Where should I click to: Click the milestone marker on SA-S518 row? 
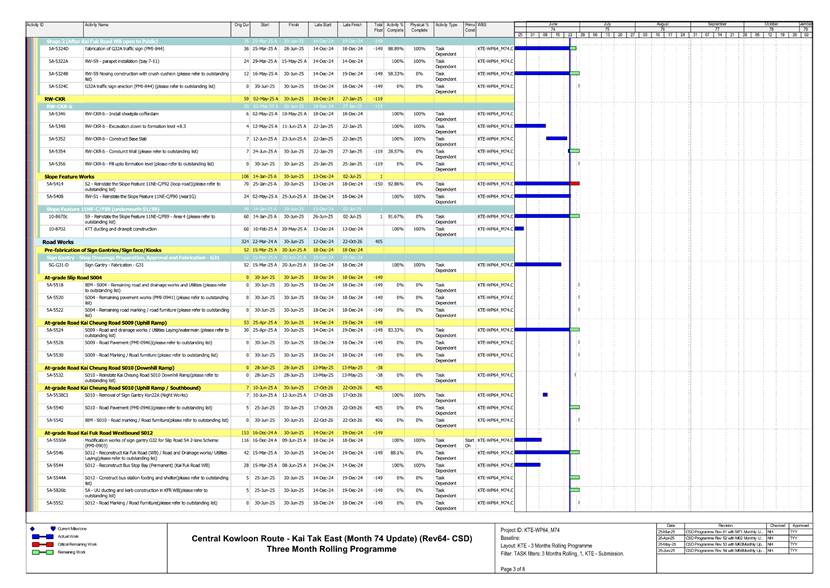click(580, 285)
